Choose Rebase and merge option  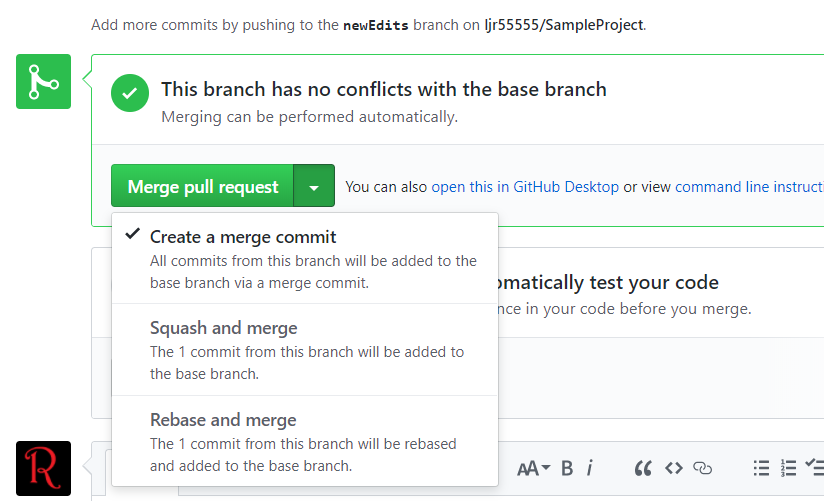305,441
